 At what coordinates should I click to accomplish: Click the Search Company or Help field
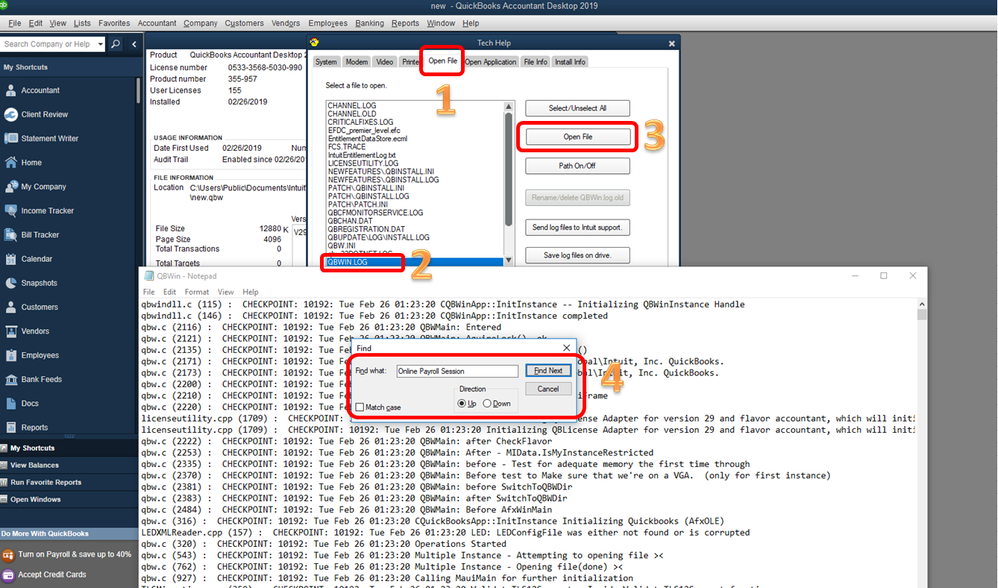click(x=48, y=44)
